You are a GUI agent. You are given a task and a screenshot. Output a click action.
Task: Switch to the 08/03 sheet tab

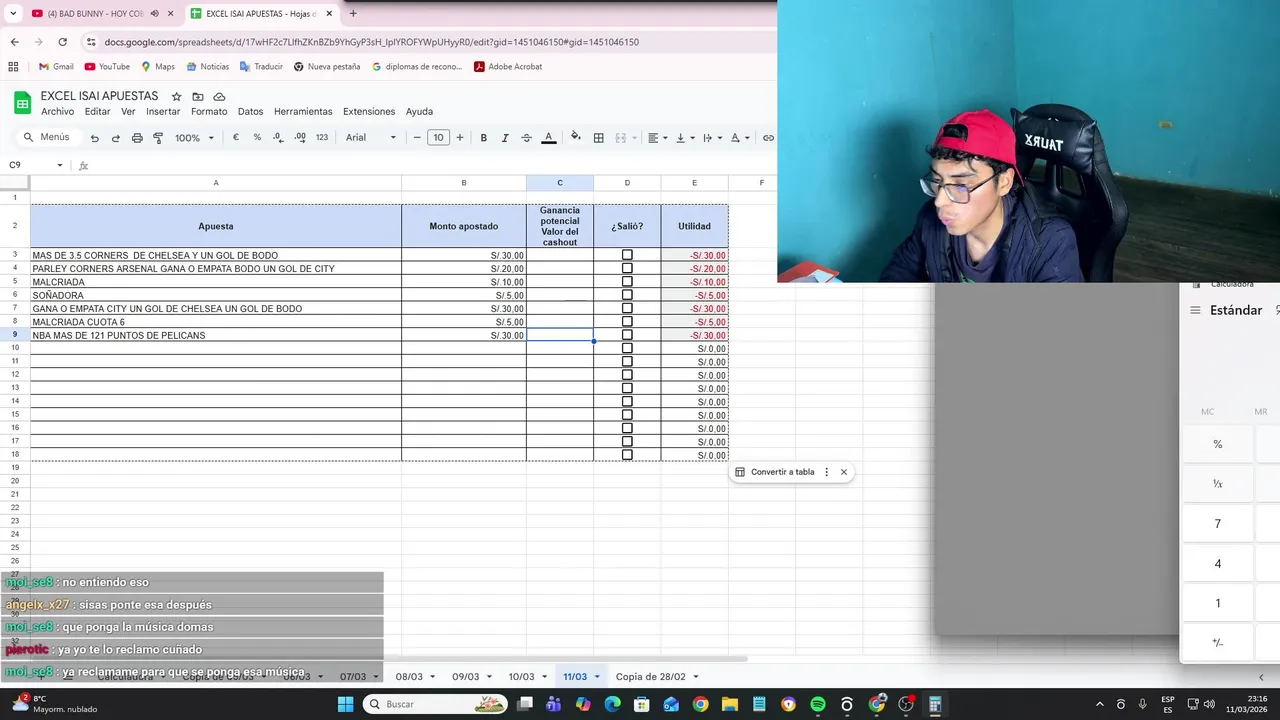point(409,677)
